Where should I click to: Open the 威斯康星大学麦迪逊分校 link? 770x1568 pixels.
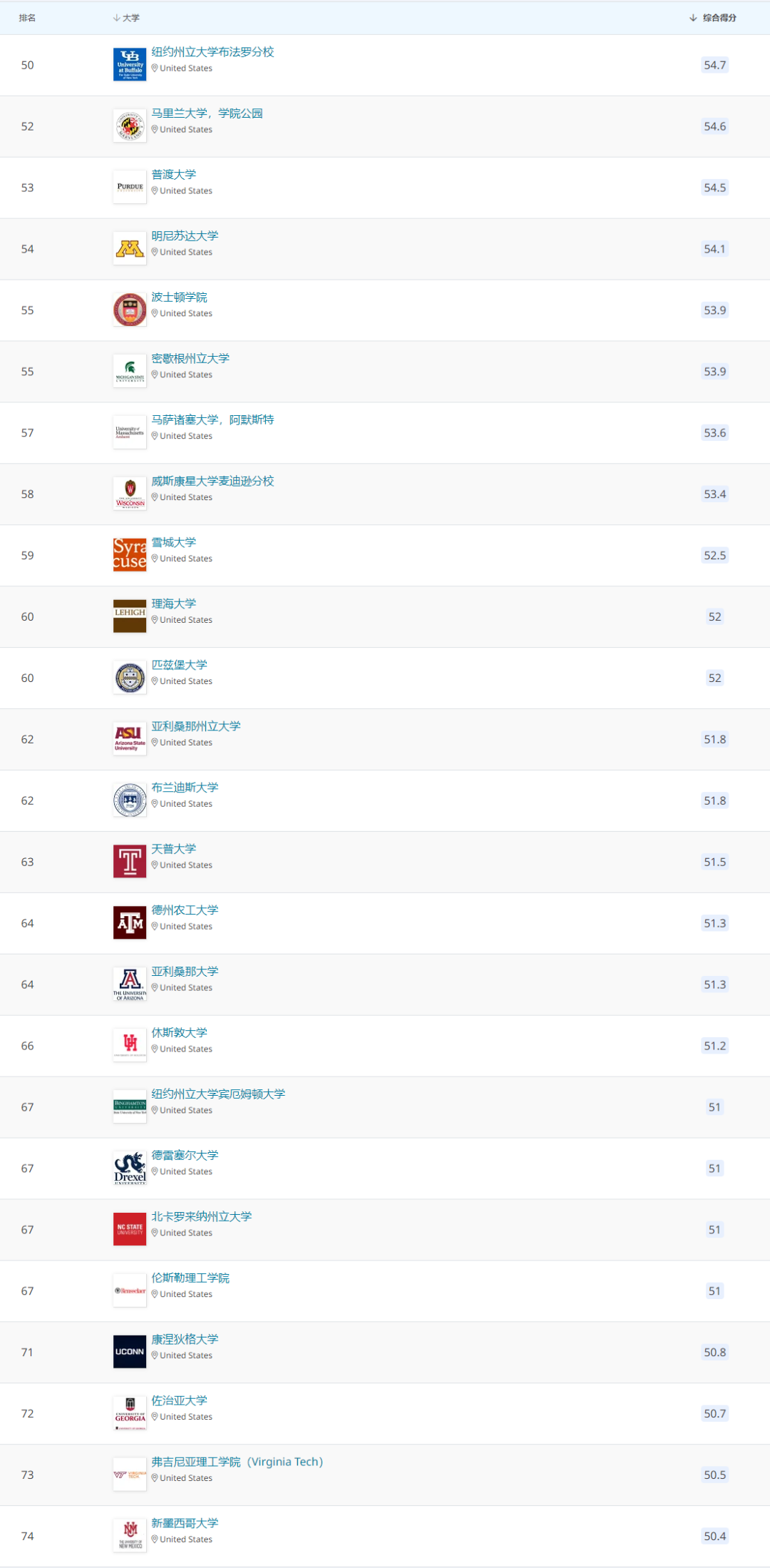[212, 481]
